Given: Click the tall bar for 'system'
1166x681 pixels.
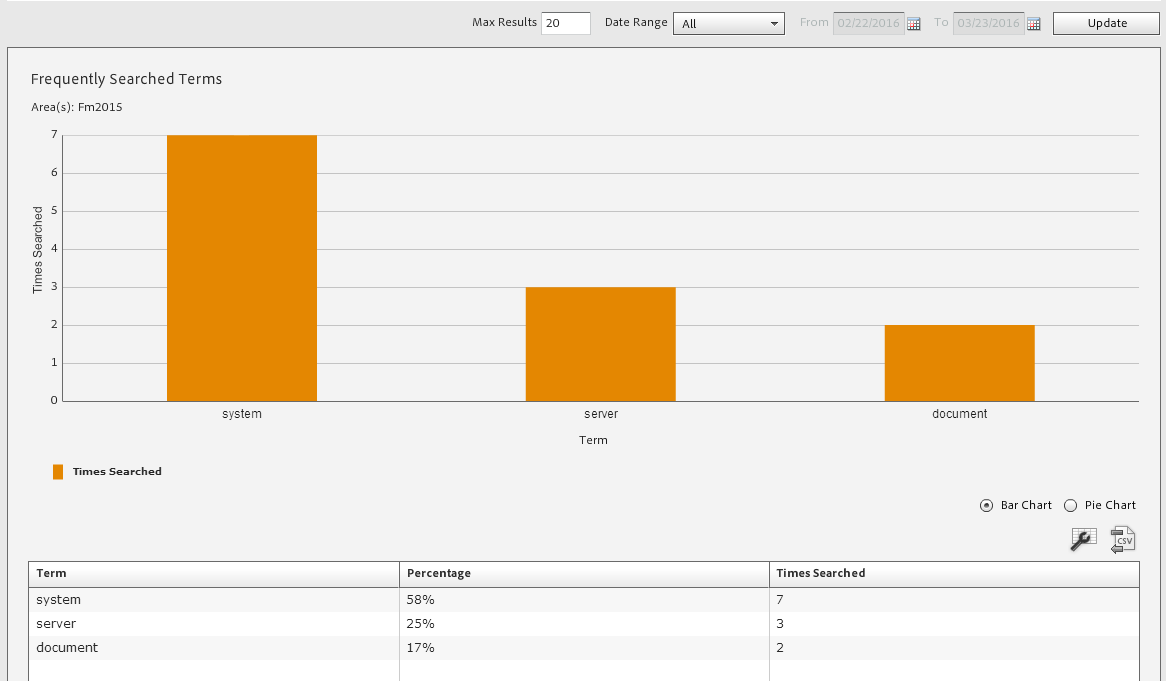Looking at the screenshot, I should (x=241, y=265).
